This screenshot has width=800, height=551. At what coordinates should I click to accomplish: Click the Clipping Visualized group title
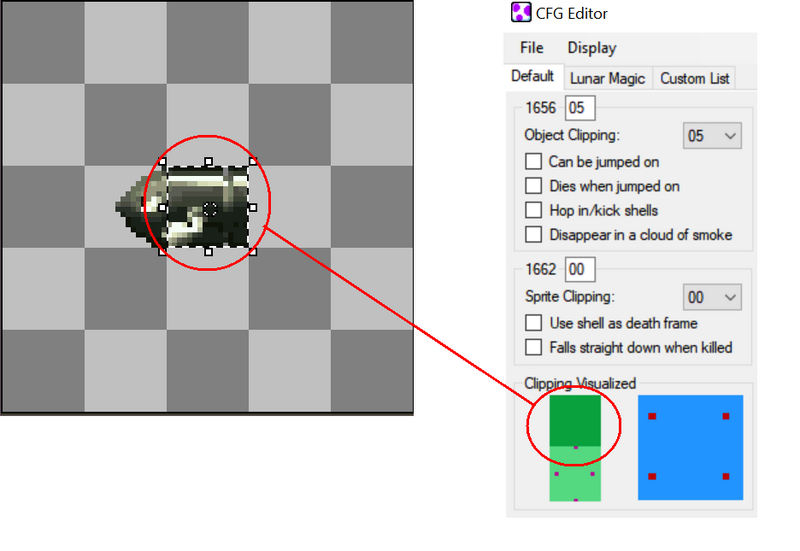click(x=580, y=383)
